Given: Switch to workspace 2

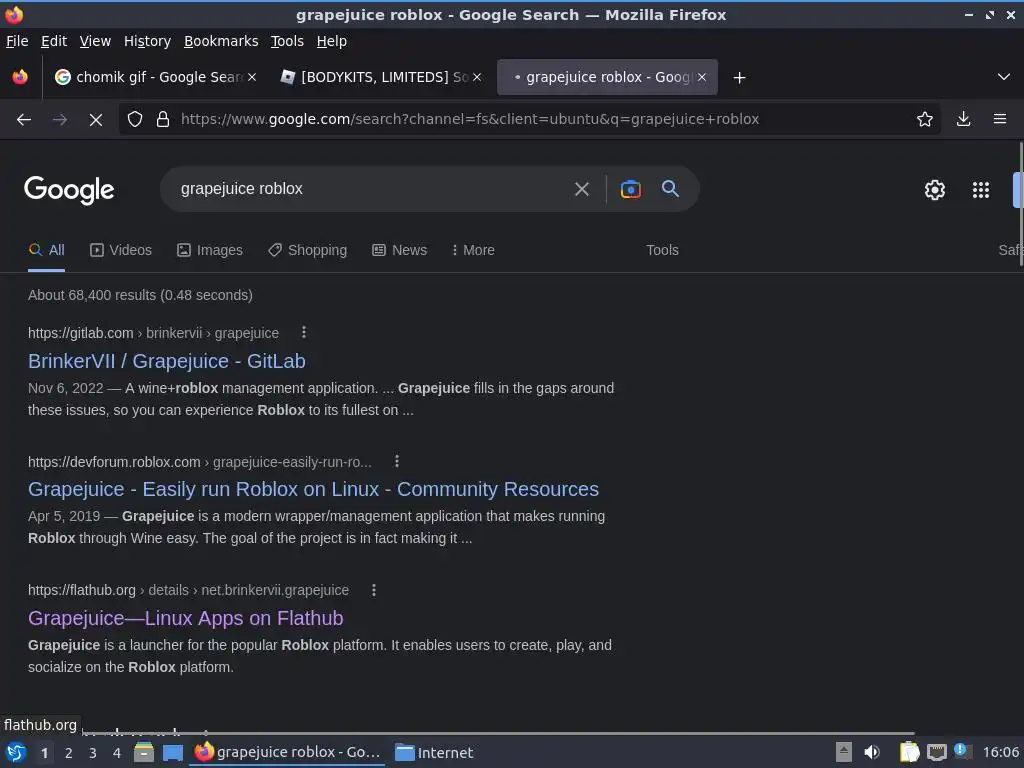Looking at the screenshot, I should tap(68, 753).
